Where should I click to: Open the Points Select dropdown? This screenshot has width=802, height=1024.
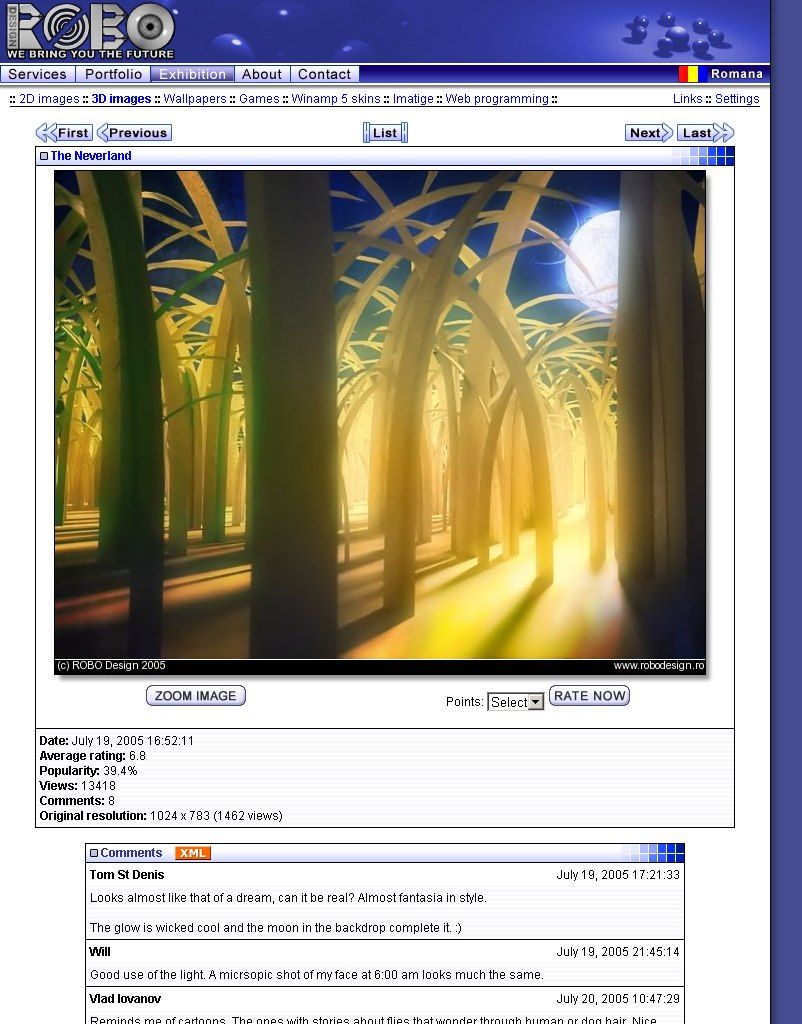pos(515,702)
